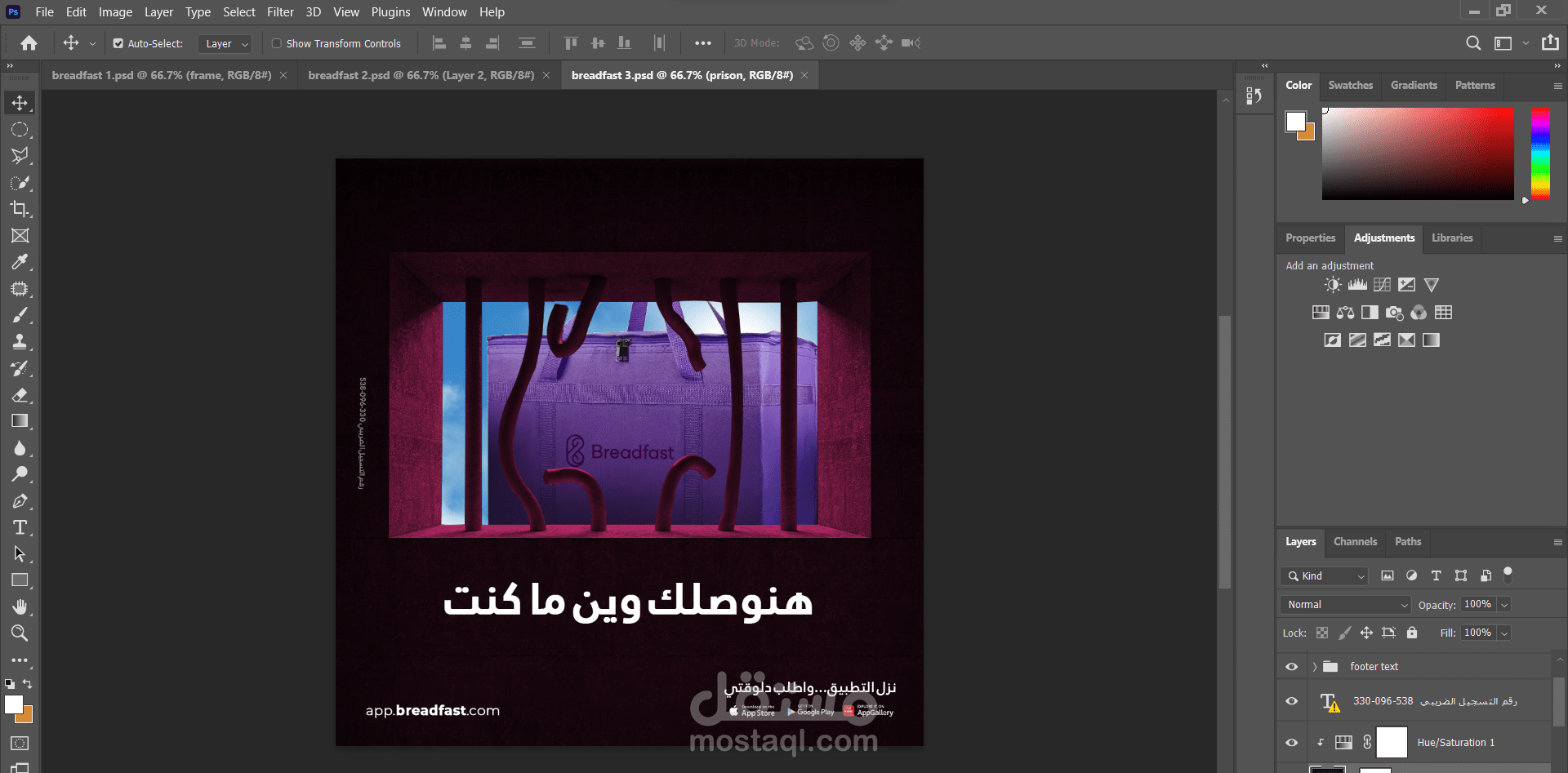Add a Curves adjustment
Screen dimensions: 1568x773
point(1382,285)
